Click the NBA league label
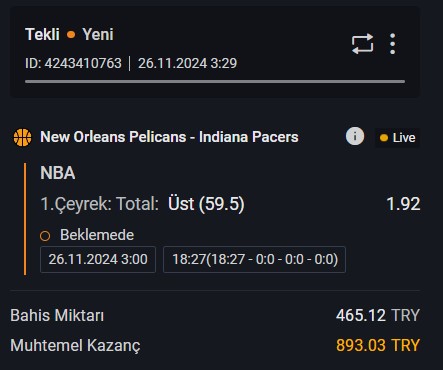This screenshot has height=370, width=443. [58, 173]
